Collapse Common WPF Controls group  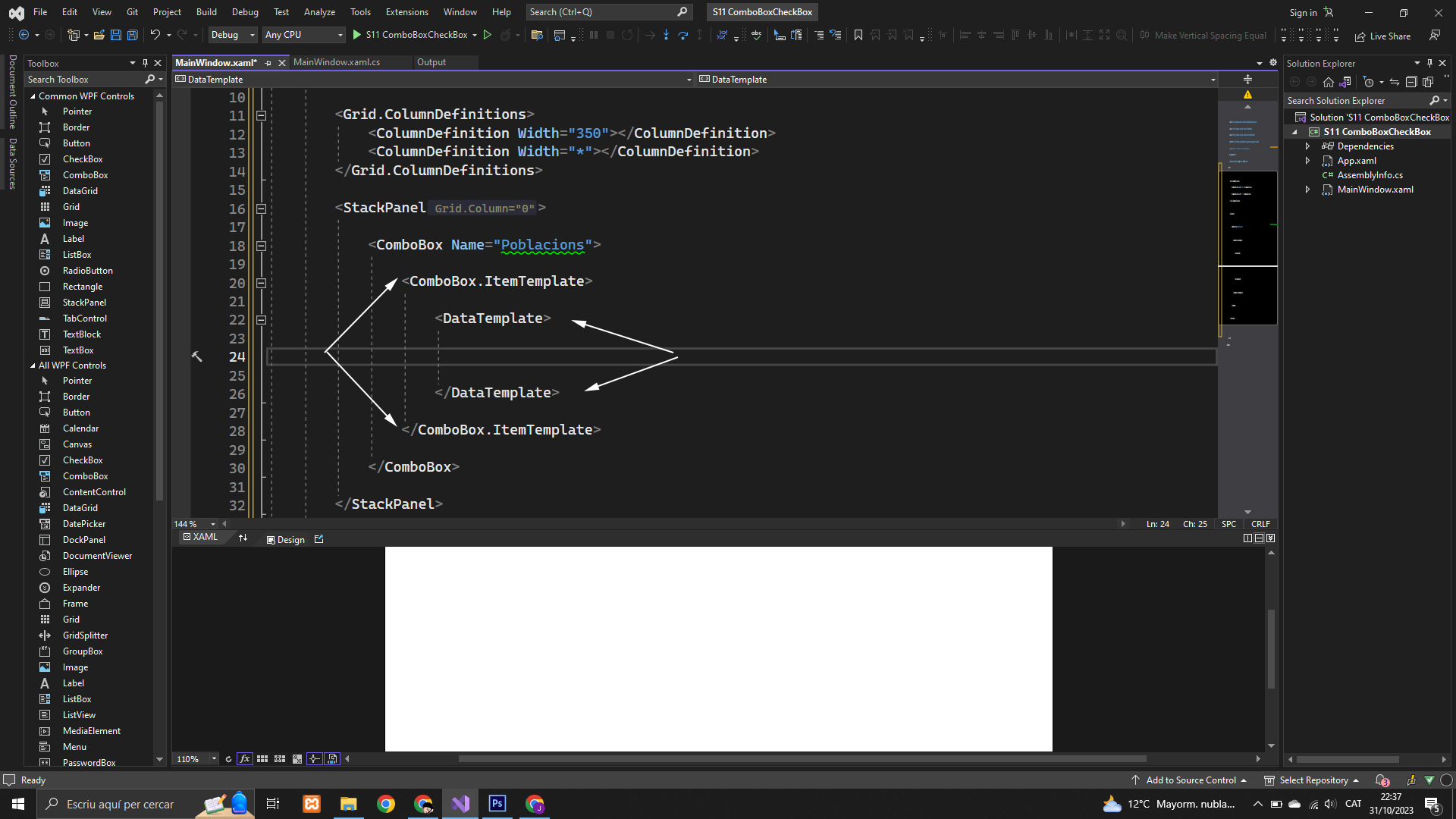(33, 96)
